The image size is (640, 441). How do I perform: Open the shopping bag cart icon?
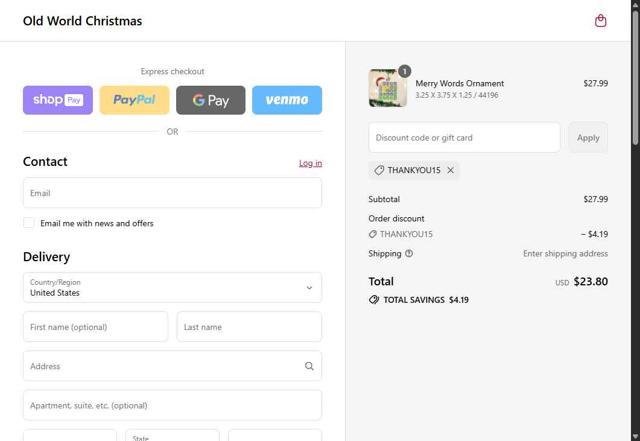[600, 20]
